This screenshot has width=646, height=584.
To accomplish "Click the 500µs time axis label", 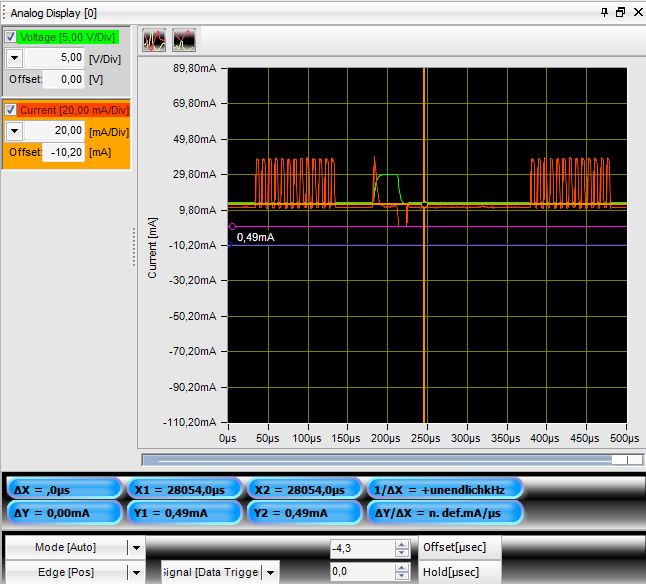I will [x=625, y=438].
